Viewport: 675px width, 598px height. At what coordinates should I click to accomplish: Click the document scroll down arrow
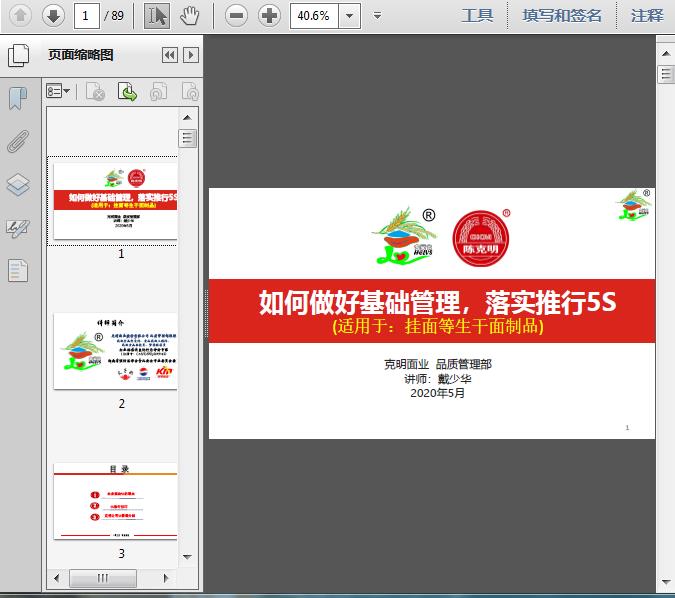pos(666,583)
